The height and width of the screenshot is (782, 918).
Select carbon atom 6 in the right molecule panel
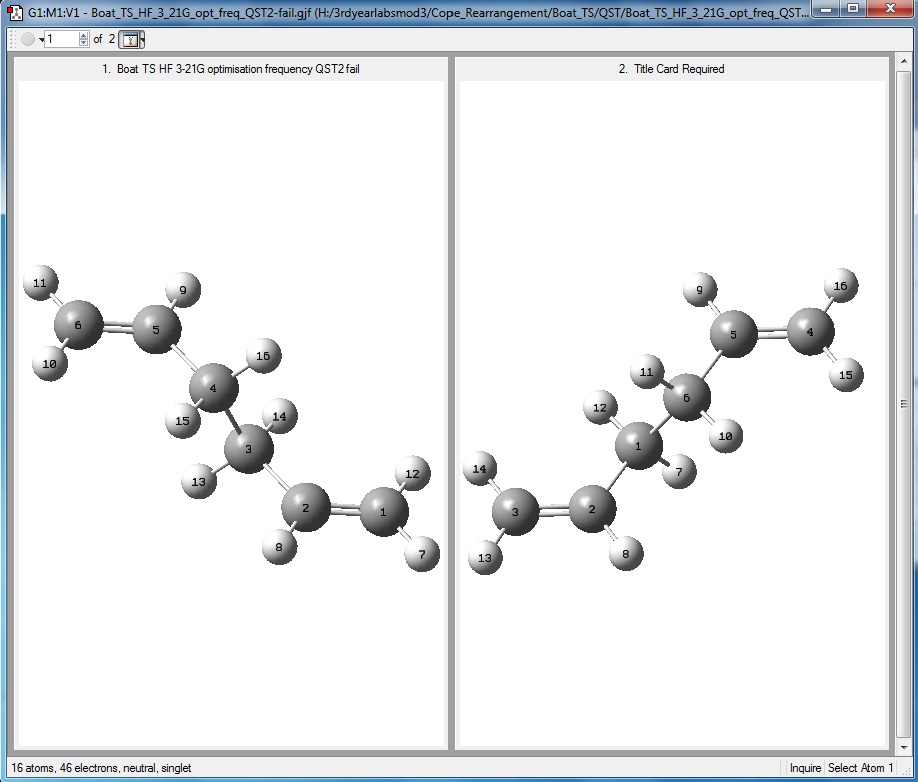(x=687, y=397)
